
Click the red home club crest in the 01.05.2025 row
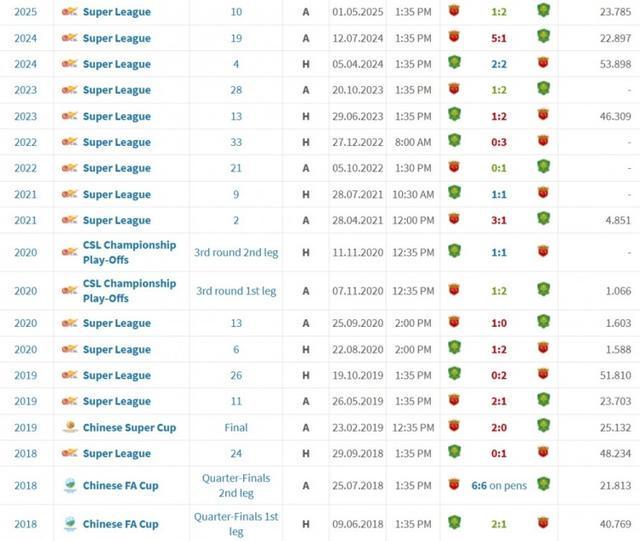(454, 11)
